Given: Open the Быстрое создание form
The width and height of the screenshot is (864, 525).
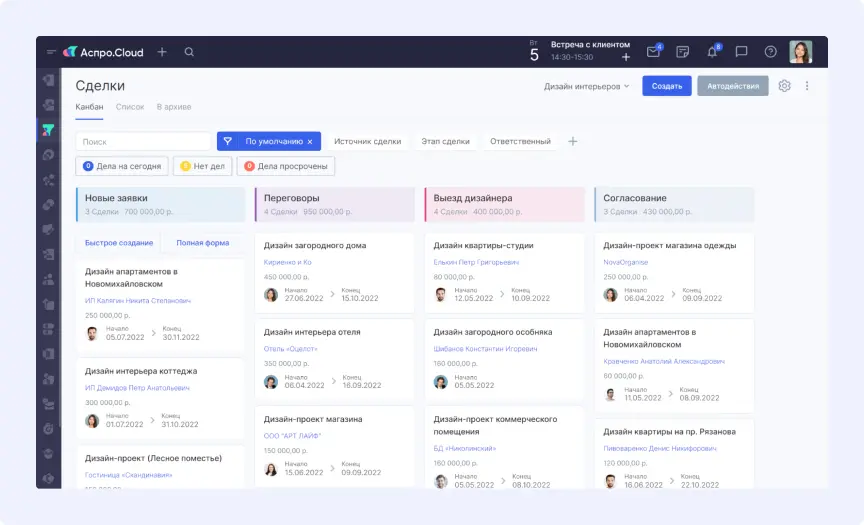Looking at the screenshot, I should [x=119, y=243].
